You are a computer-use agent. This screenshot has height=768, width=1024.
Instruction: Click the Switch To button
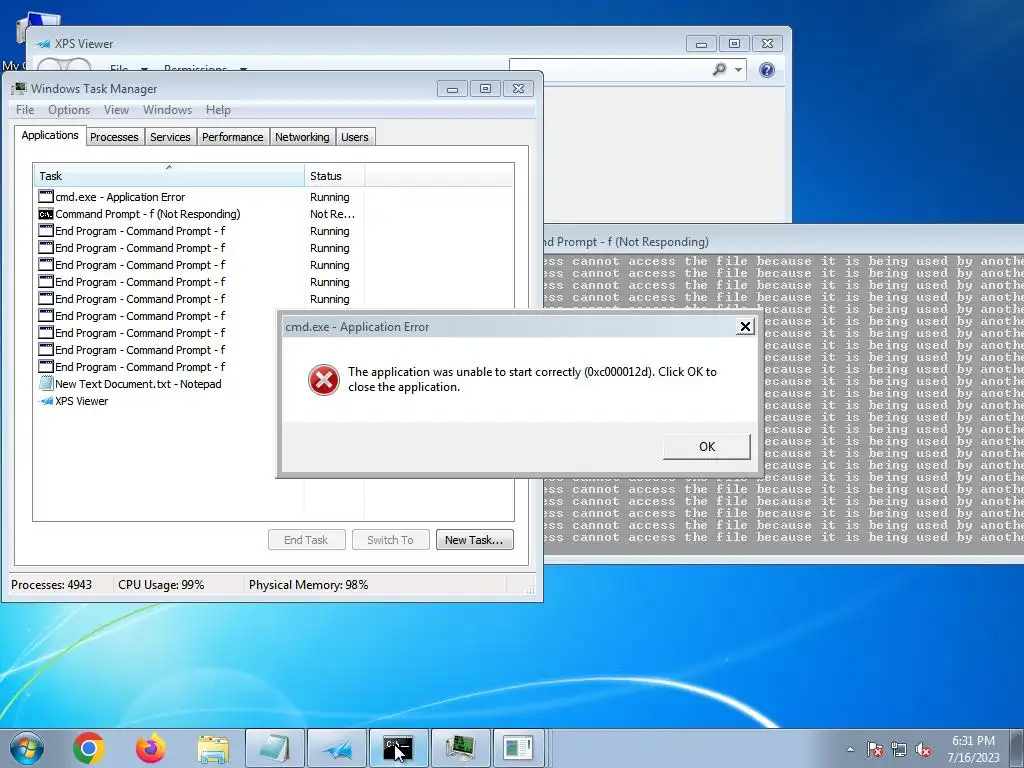point(391,540)
